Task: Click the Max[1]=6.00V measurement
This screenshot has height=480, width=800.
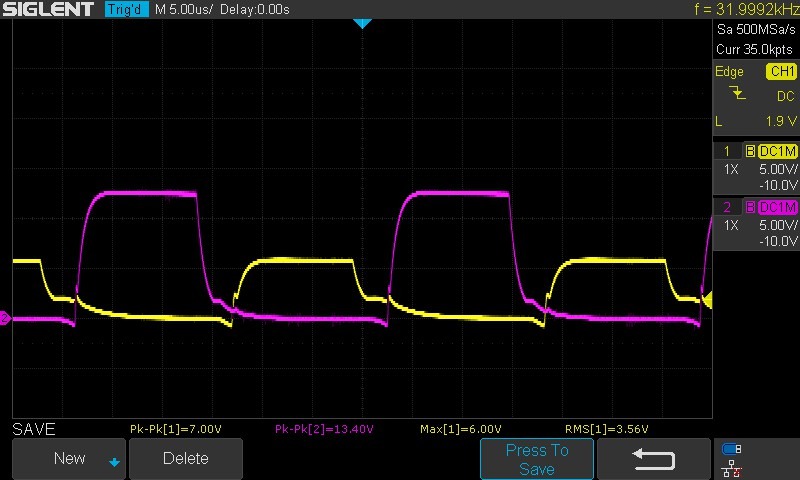Action: pyautogui.click(x=461, y=430)
